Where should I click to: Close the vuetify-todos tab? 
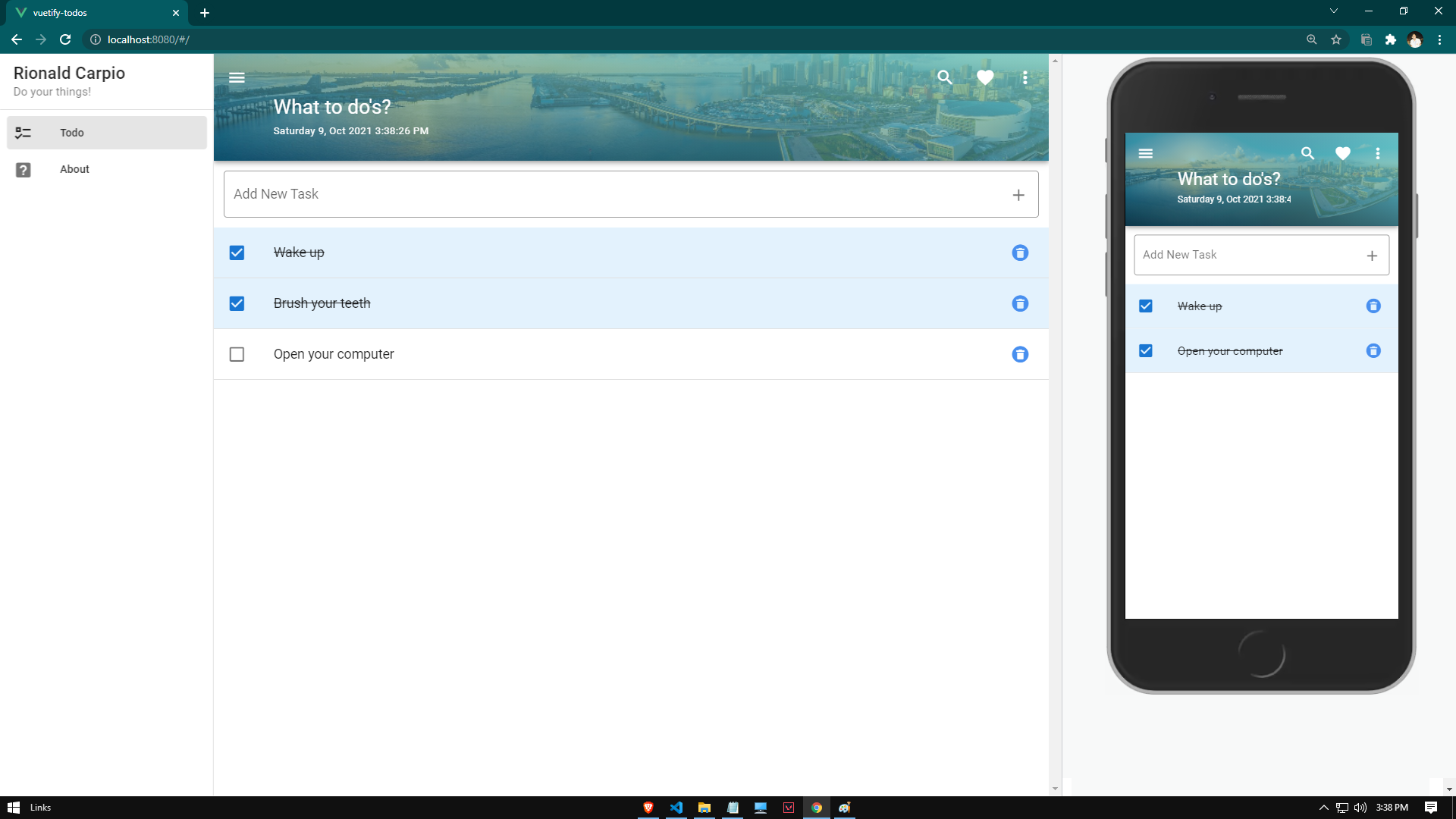pos(176,13)
